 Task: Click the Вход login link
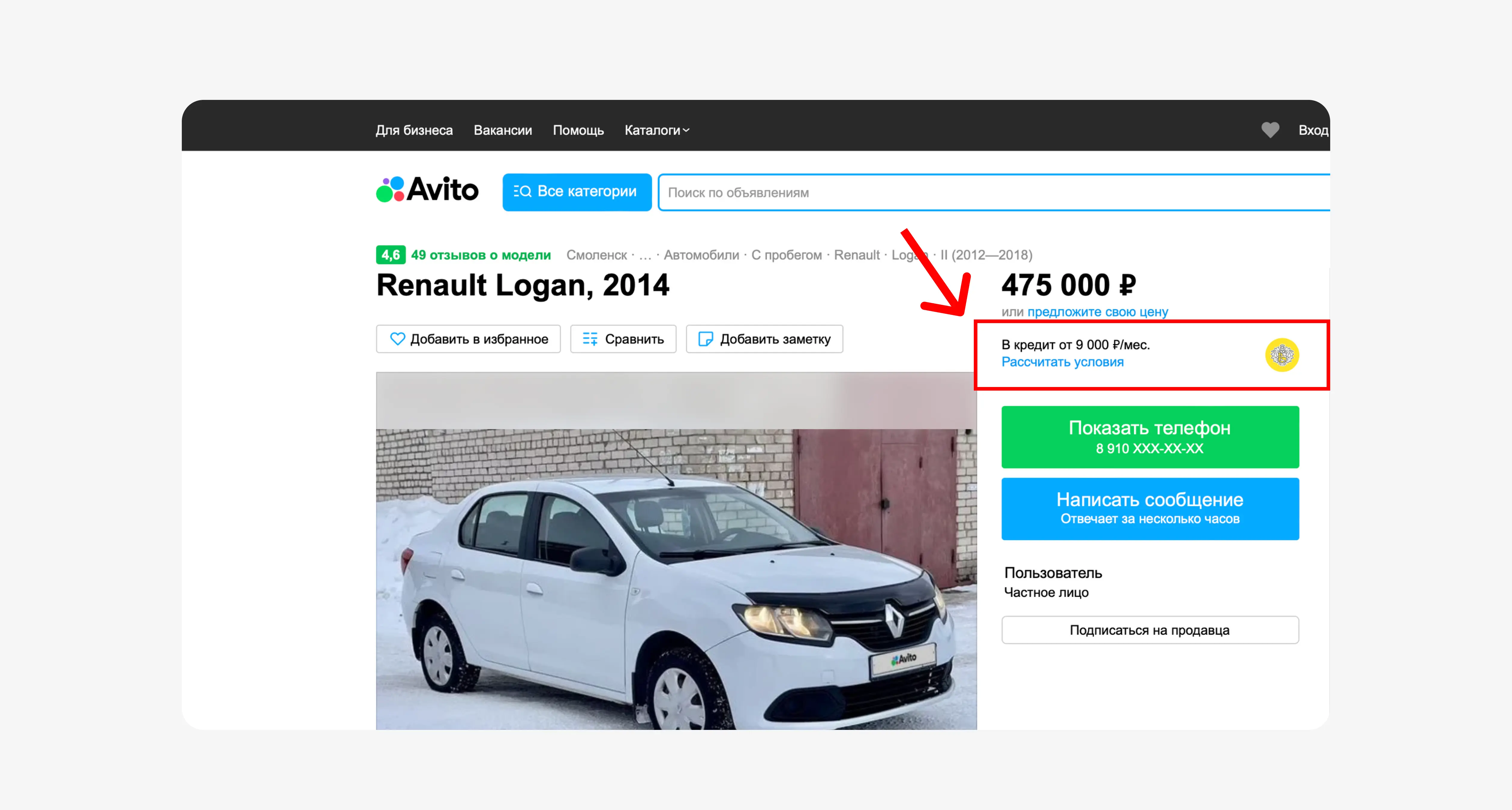click(x=1314, y=130)
